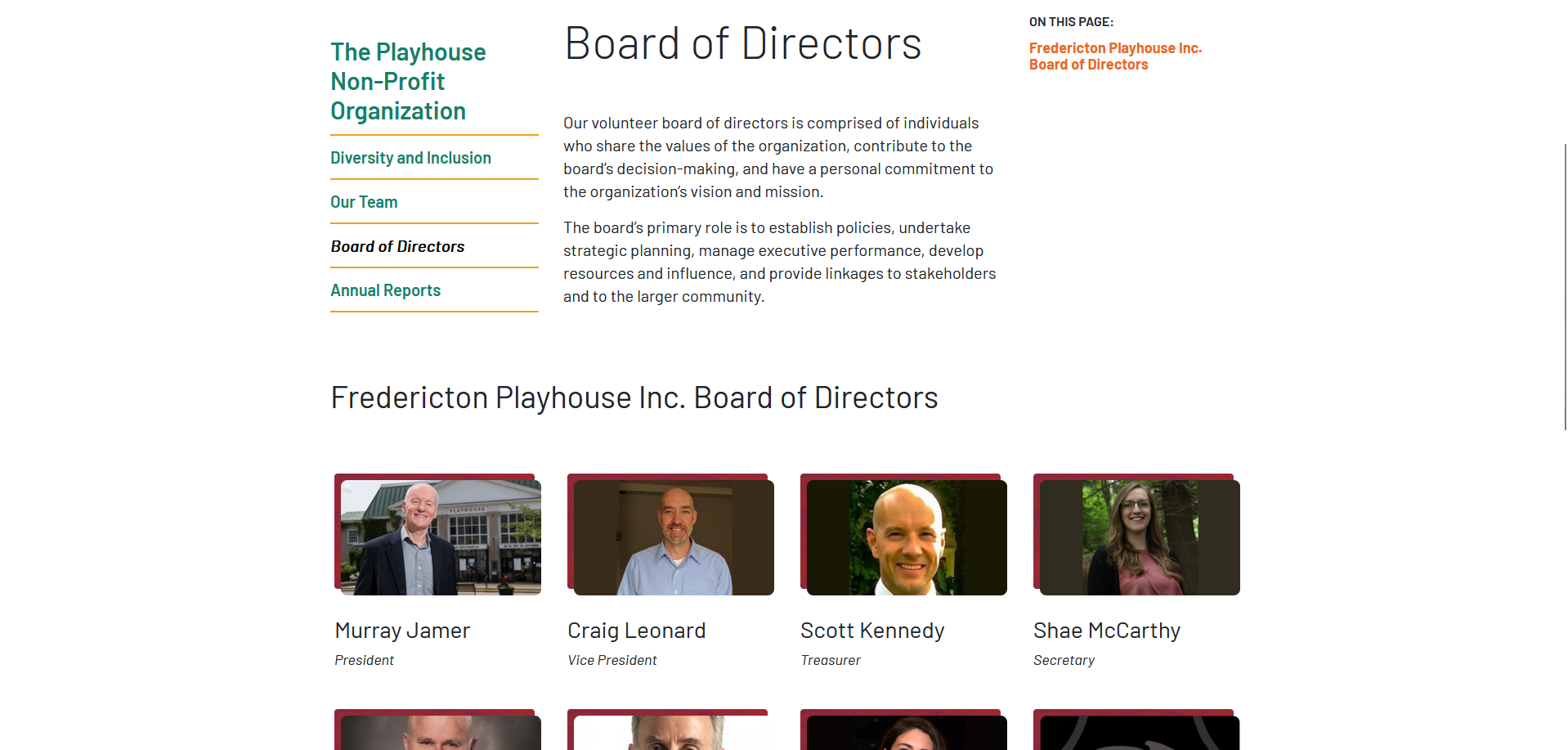Jump to Fredericton Playhouse Inc. Board section

[1115, 56]
